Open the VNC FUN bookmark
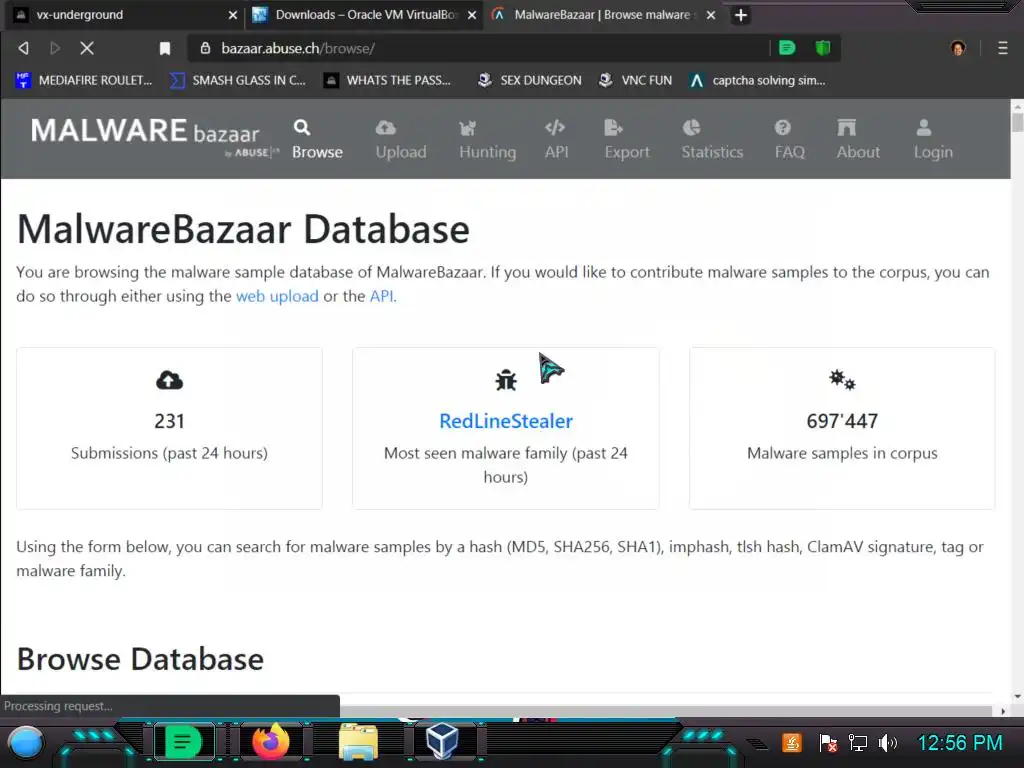The height and width of the screenshot is (768, 1024). click(x=635, y=80)
